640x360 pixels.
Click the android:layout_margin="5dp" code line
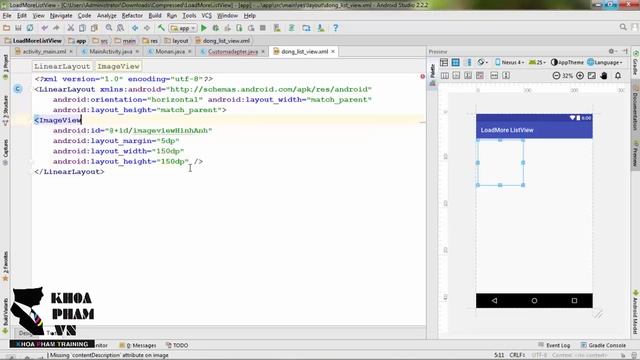point(116,141)
